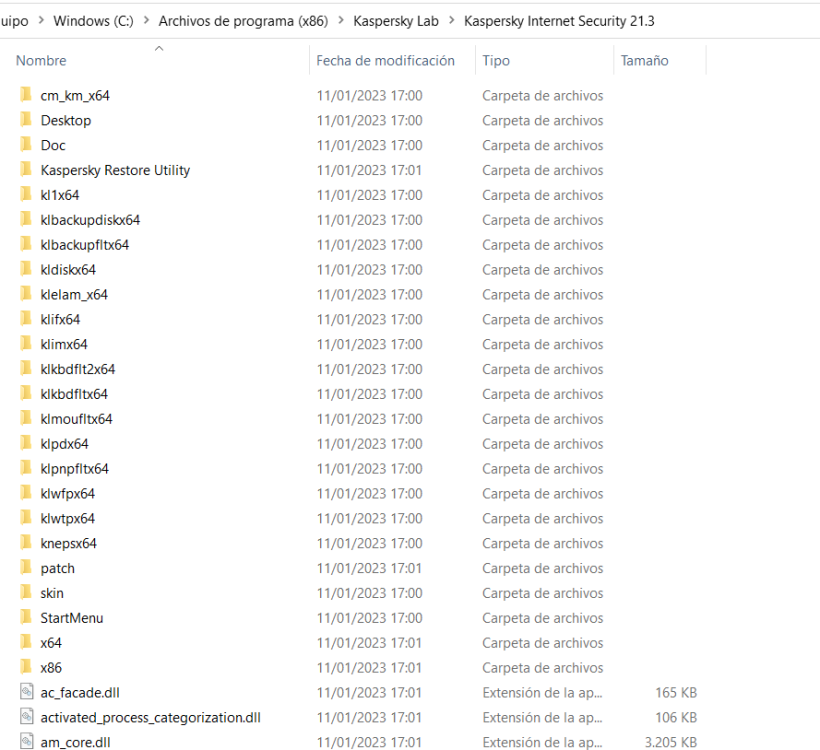Click Kaspersky Restore Utility folder name
Image resolution: width=820 pixels, height=750 pixels.
[x=115, y=171]
